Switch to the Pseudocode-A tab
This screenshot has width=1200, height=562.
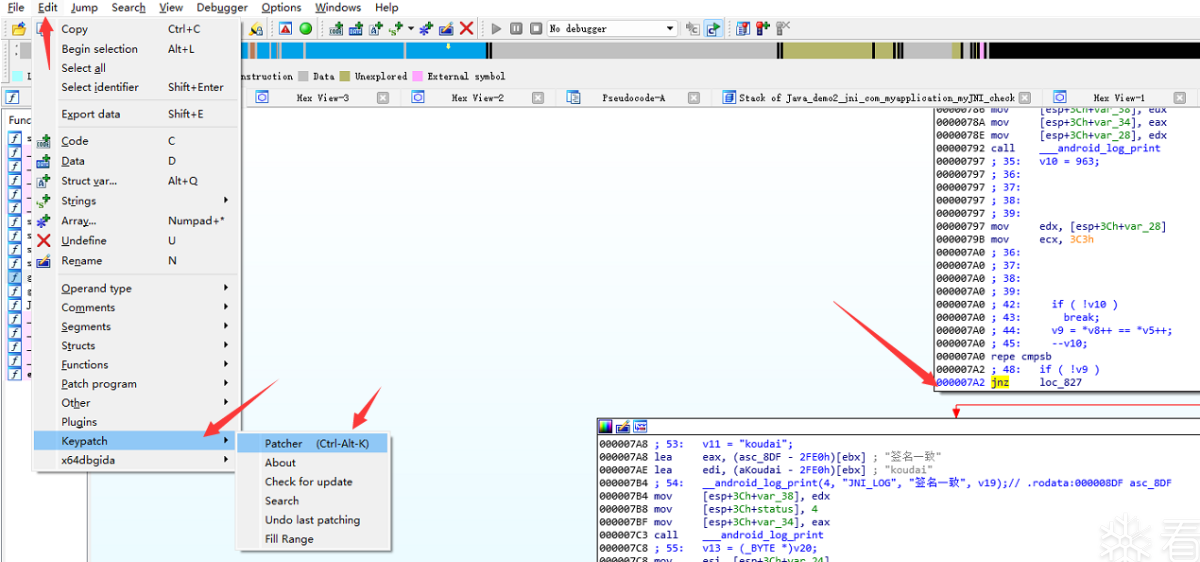pyautogui.click(x=634, y=98)
